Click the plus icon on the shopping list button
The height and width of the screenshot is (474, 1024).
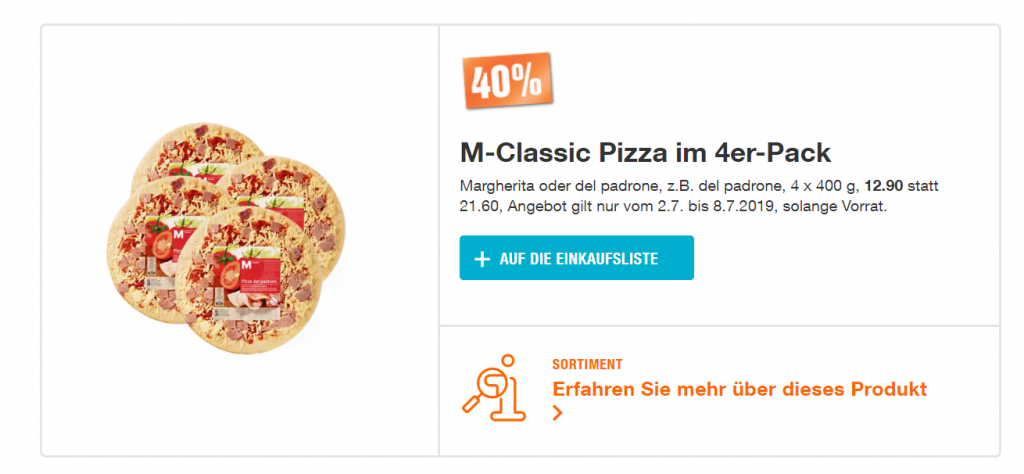coord(482,259)
